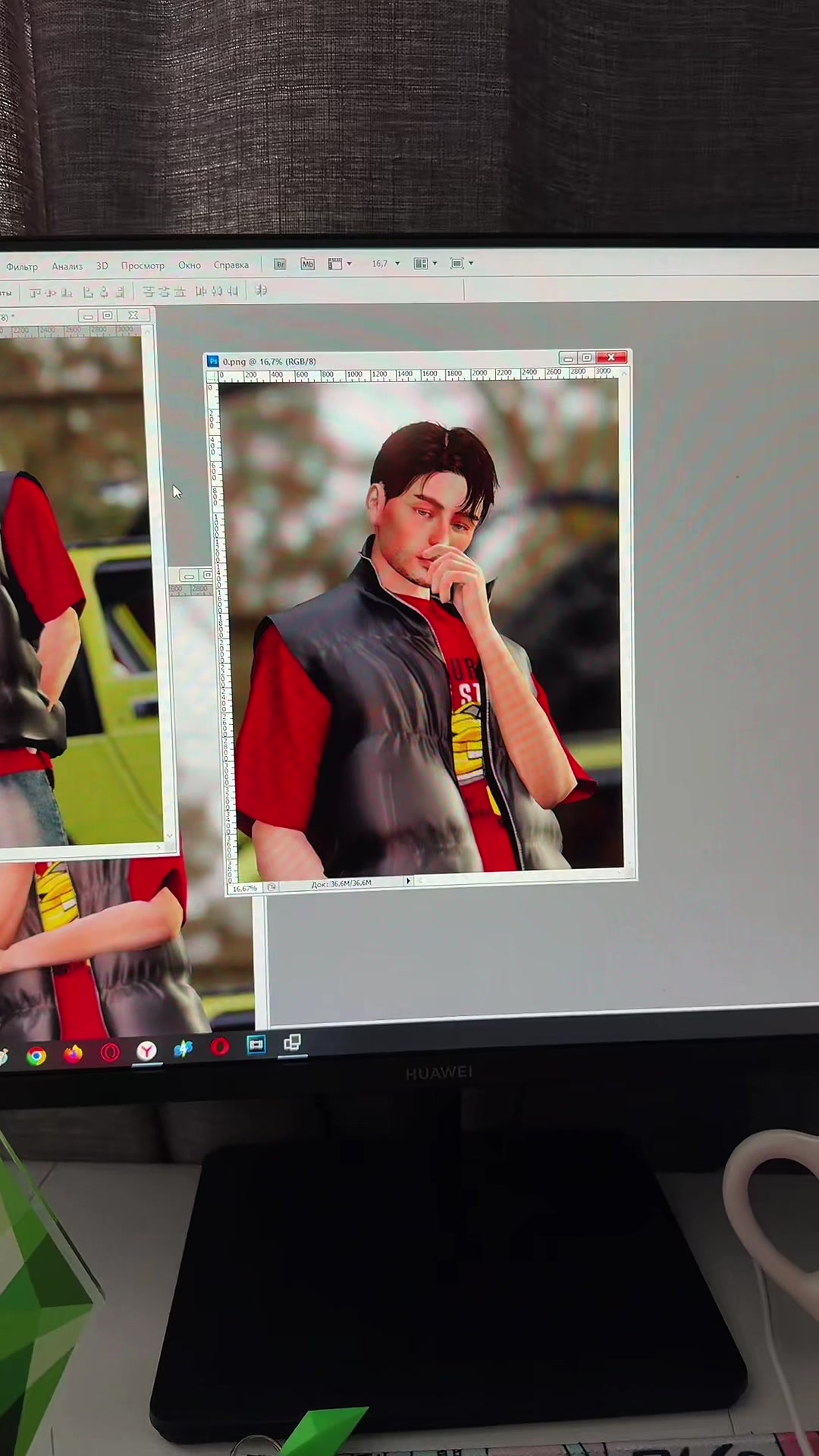Distribute horizontal centers in options bar
This screenshot has width=819, height=1456.
tap(217, 291)
